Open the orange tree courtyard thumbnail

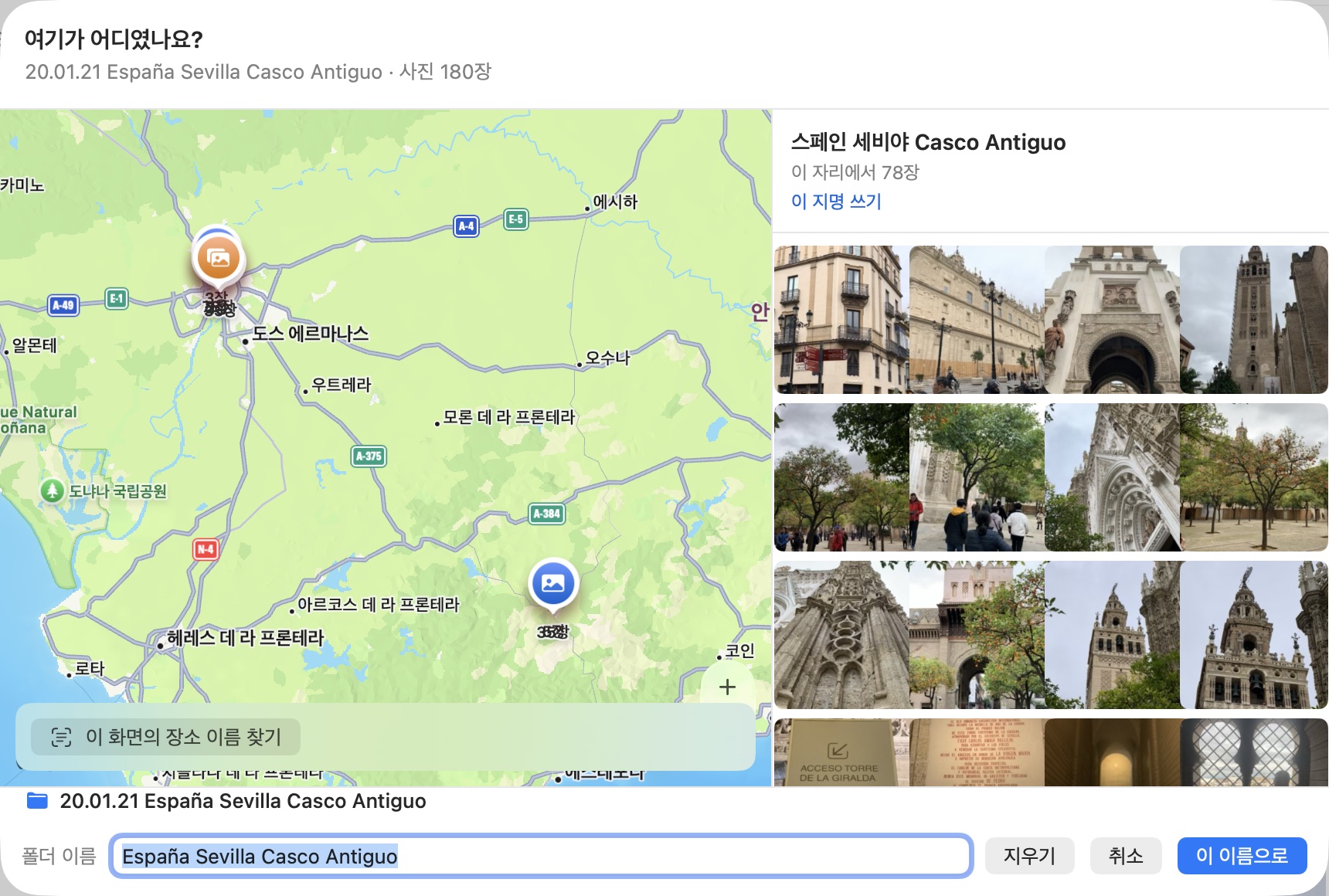[x=1254, y=477]
